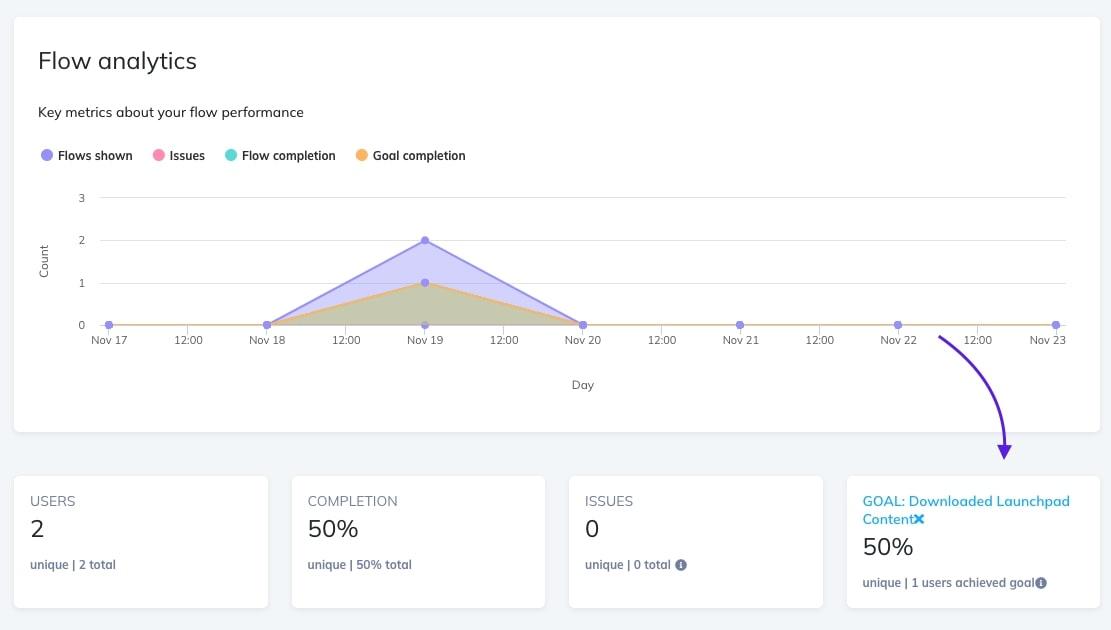Click info icon beside users achieved goal
The image size is (1111, 630).
pos(1041,583)
